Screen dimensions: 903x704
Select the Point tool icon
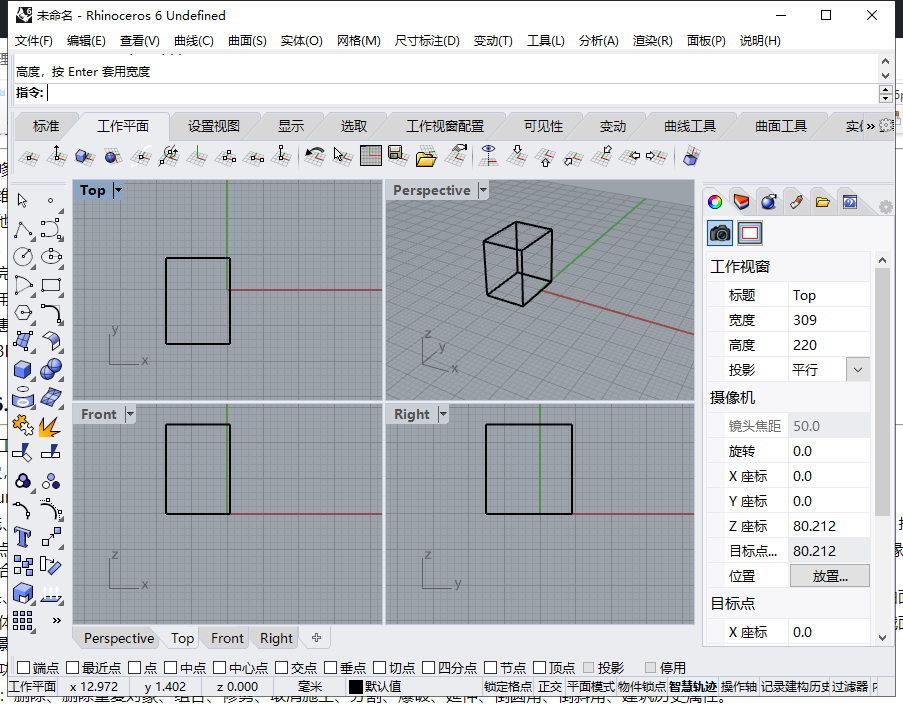point(51,200)
